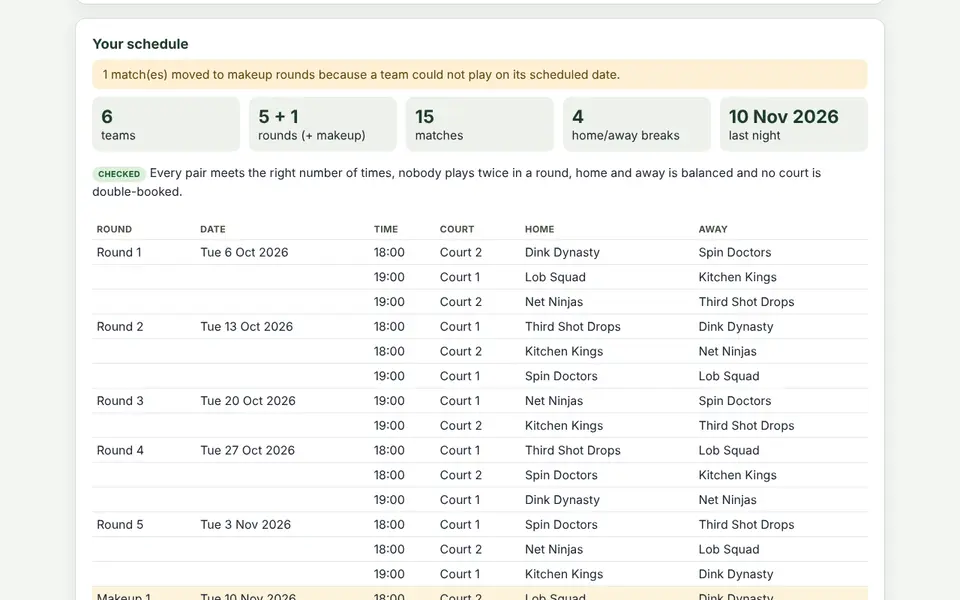Click the '5 + 1 rounds (+ makeup)' card
Viewport: 960px width, 600px height.
click(323, 124)
